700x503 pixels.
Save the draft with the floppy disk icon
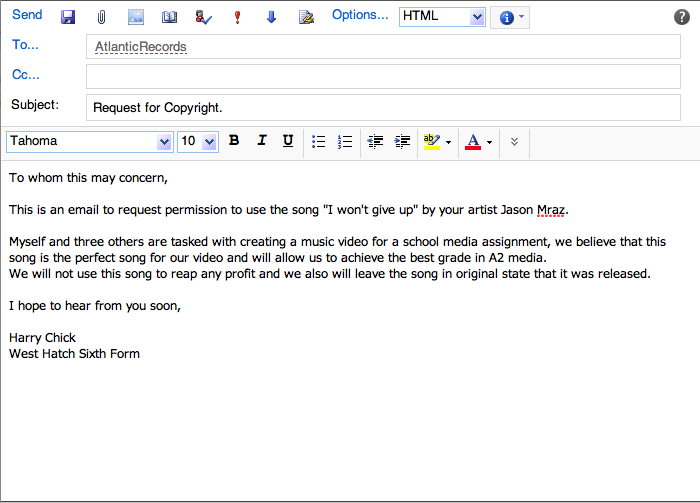(x=68, y=17)
